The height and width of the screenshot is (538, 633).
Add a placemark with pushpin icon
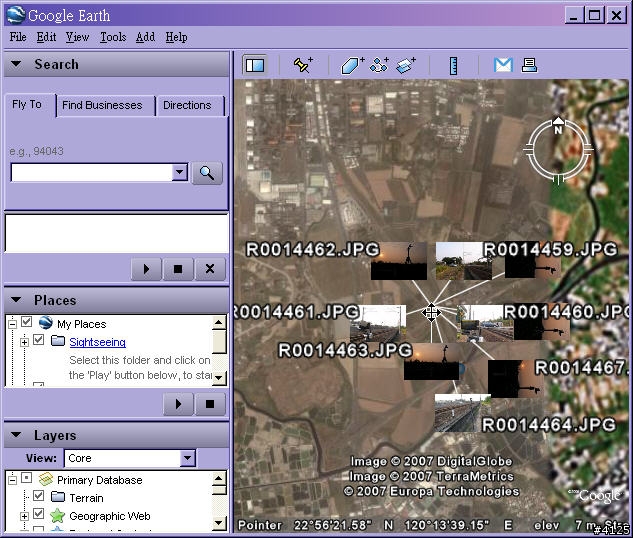click(303, 65)
